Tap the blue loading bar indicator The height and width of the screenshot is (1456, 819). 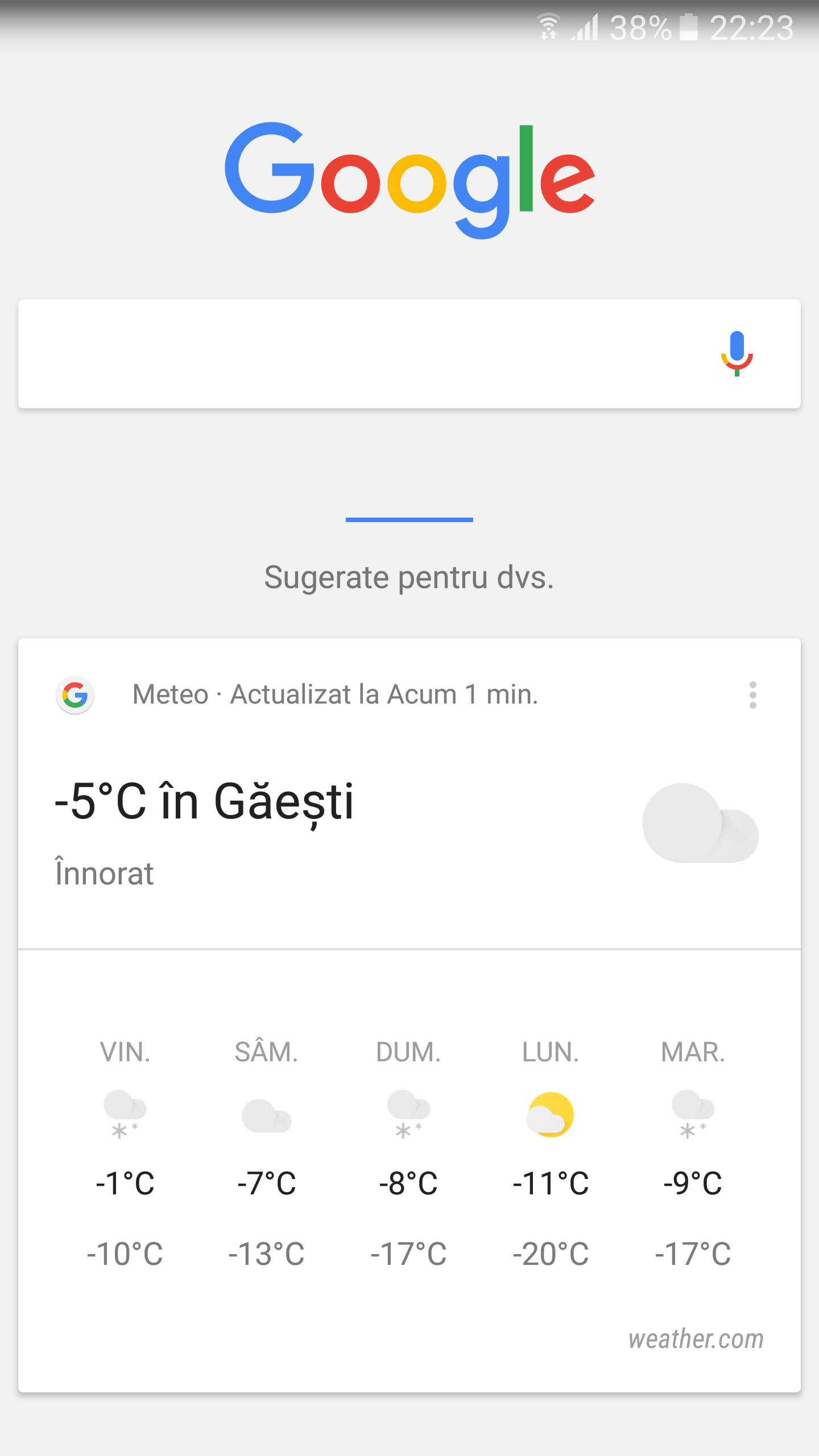[409, 519]
